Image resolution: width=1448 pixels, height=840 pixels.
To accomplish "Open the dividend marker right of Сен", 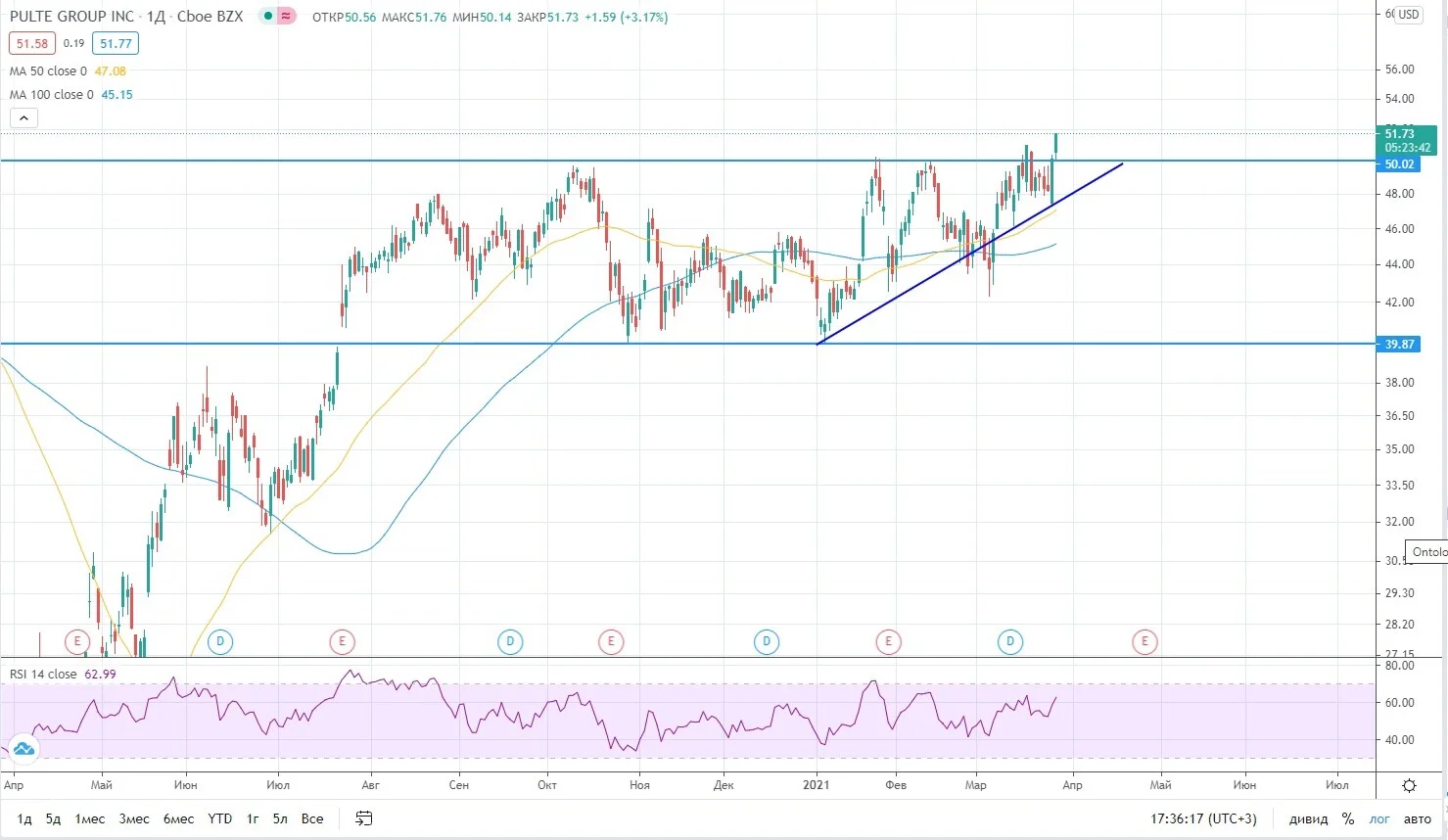I will point(510,642).
